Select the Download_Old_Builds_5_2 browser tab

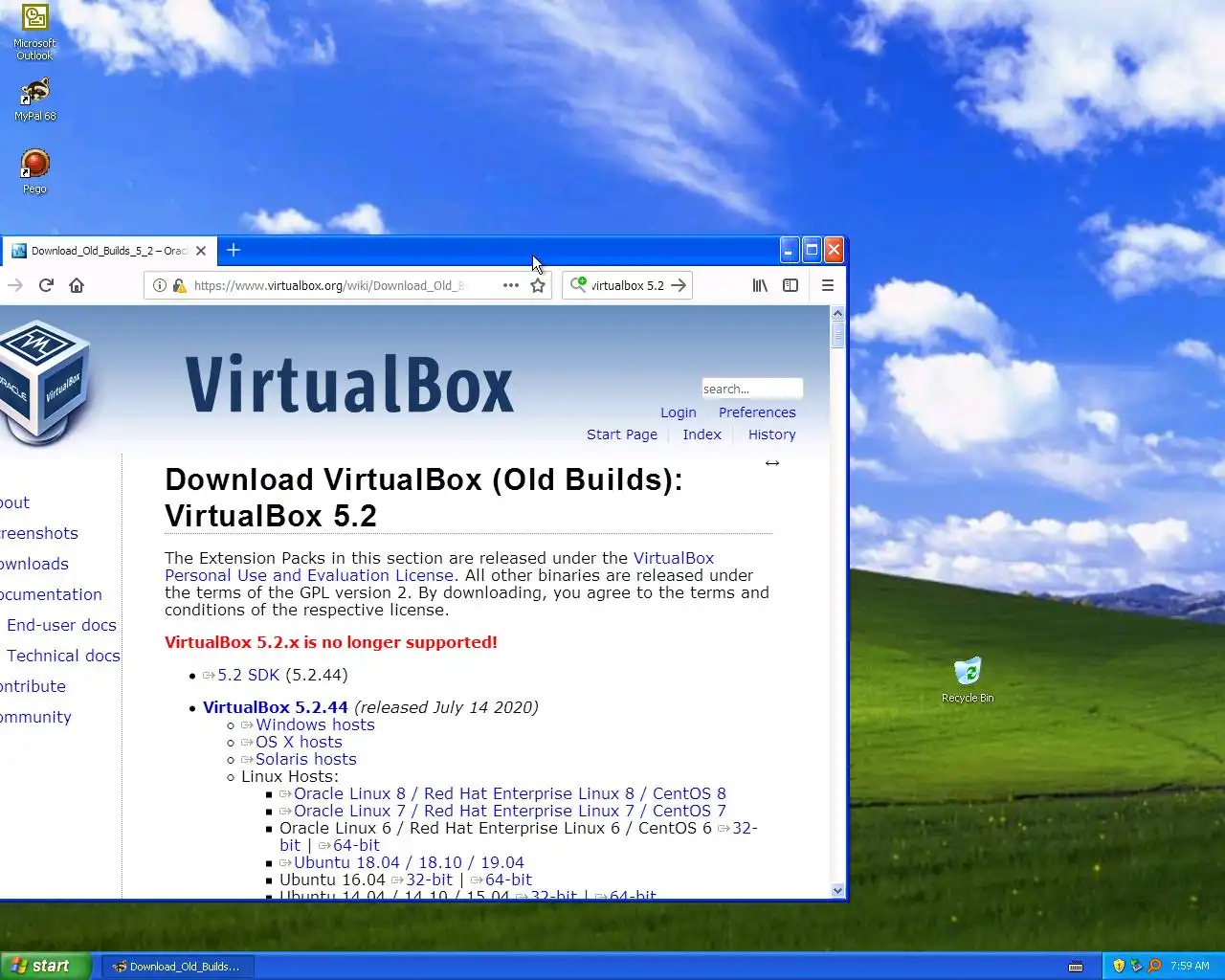(107, 251)
